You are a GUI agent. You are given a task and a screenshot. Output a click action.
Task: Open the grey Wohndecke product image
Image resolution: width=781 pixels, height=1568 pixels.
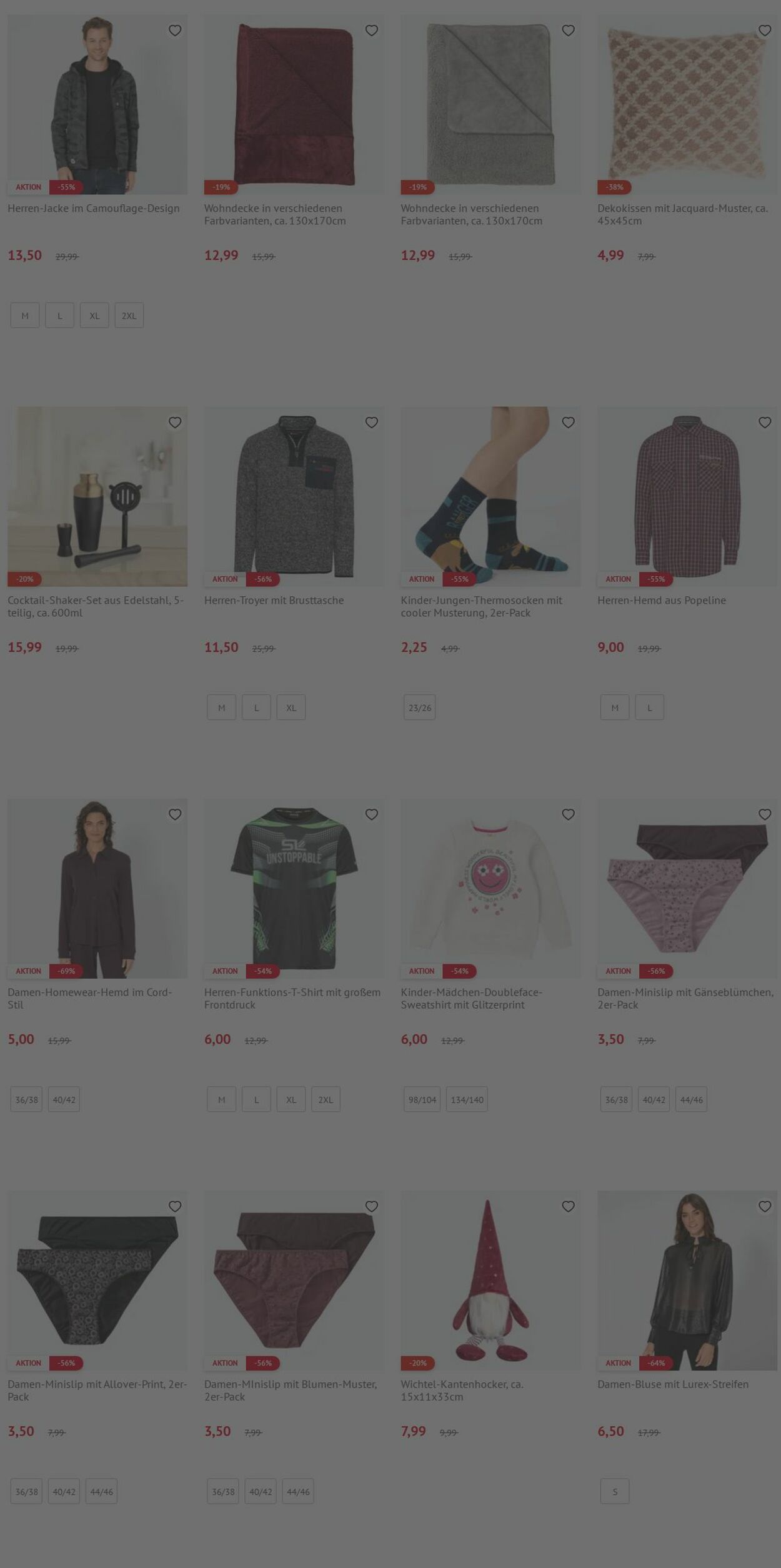point(490,104)
